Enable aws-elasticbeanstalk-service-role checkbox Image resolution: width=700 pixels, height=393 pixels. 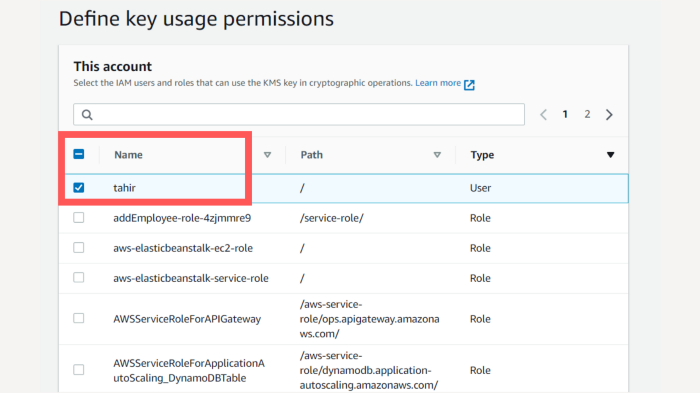point(79,277)
